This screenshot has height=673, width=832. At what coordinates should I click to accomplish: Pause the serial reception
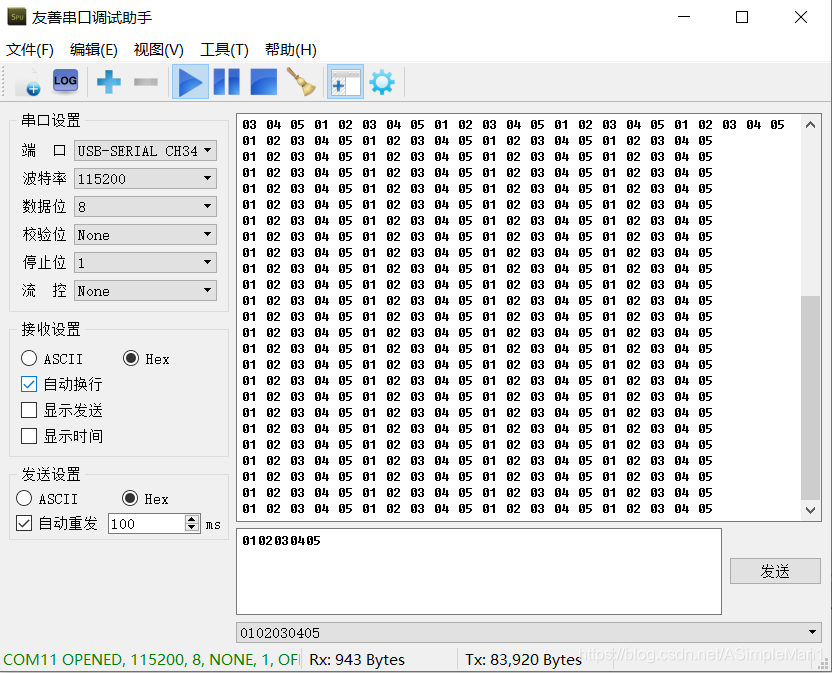click(x=227, y=82)
